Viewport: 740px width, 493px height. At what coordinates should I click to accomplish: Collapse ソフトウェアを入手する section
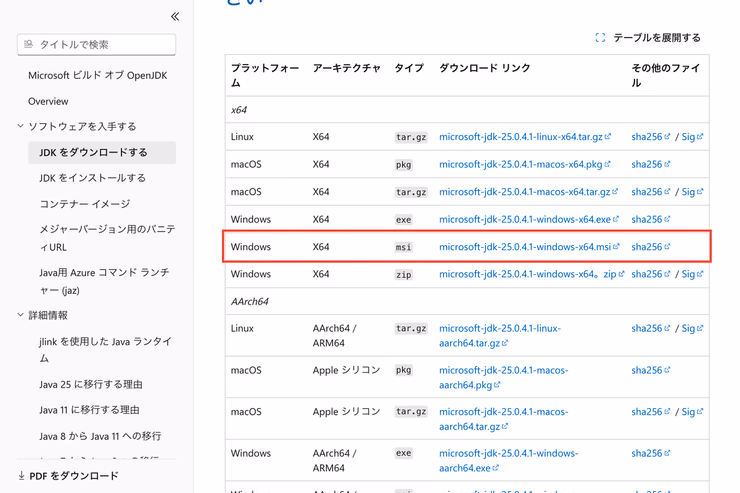pyautogui.click(x=20, y=126)
